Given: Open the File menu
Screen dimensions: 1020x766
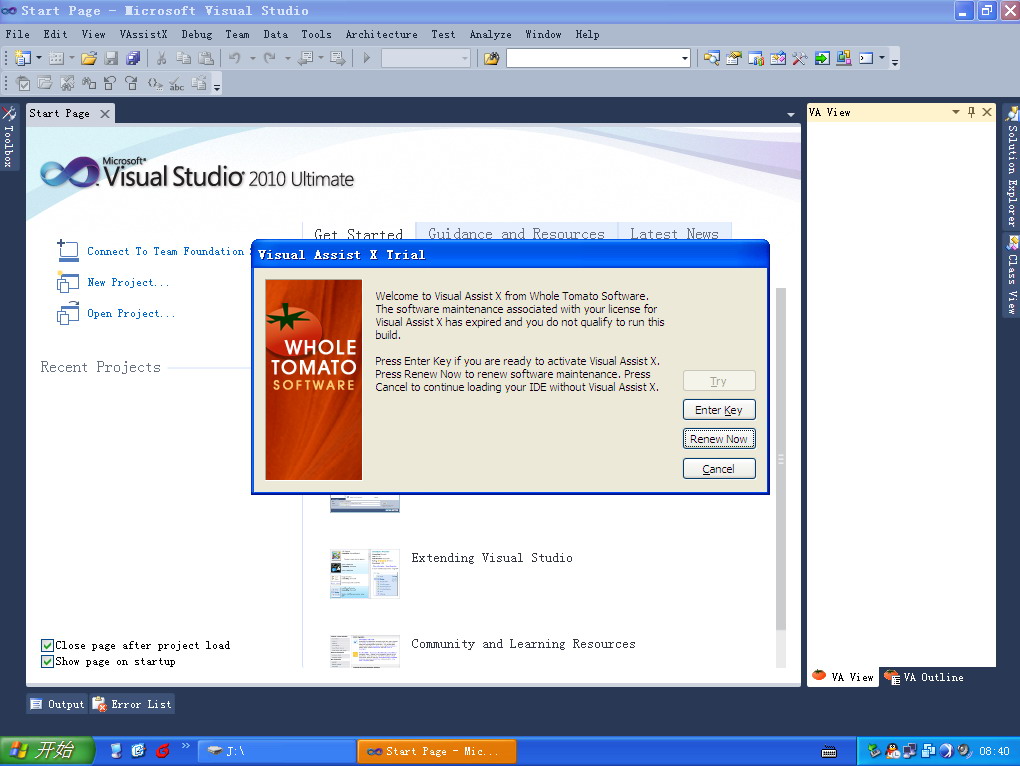Looking at the screenshot, I should [x=18, y=34].
